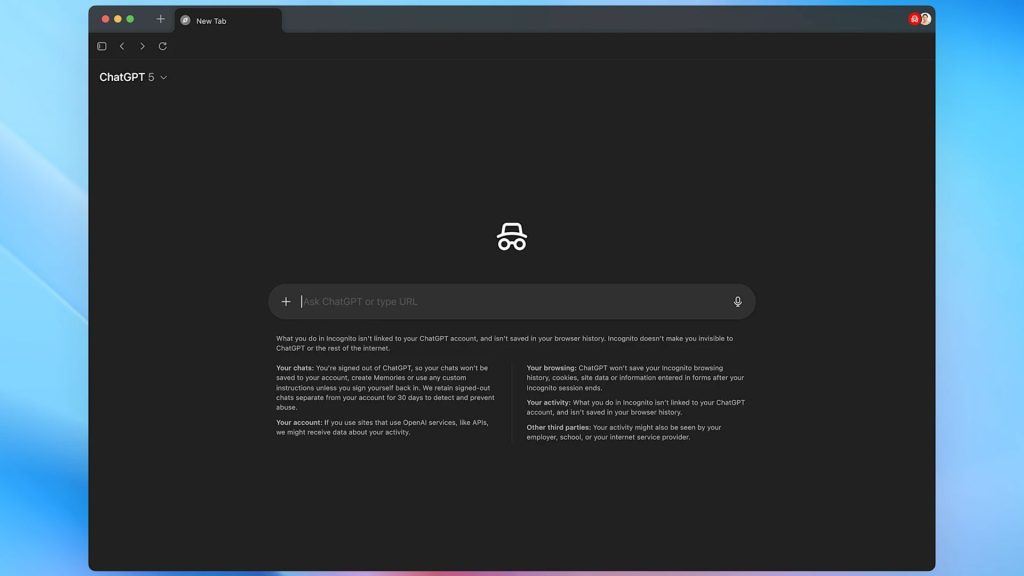The image size is (1024, 576).
Task: Click the red incognito badge
Action: 913,18
